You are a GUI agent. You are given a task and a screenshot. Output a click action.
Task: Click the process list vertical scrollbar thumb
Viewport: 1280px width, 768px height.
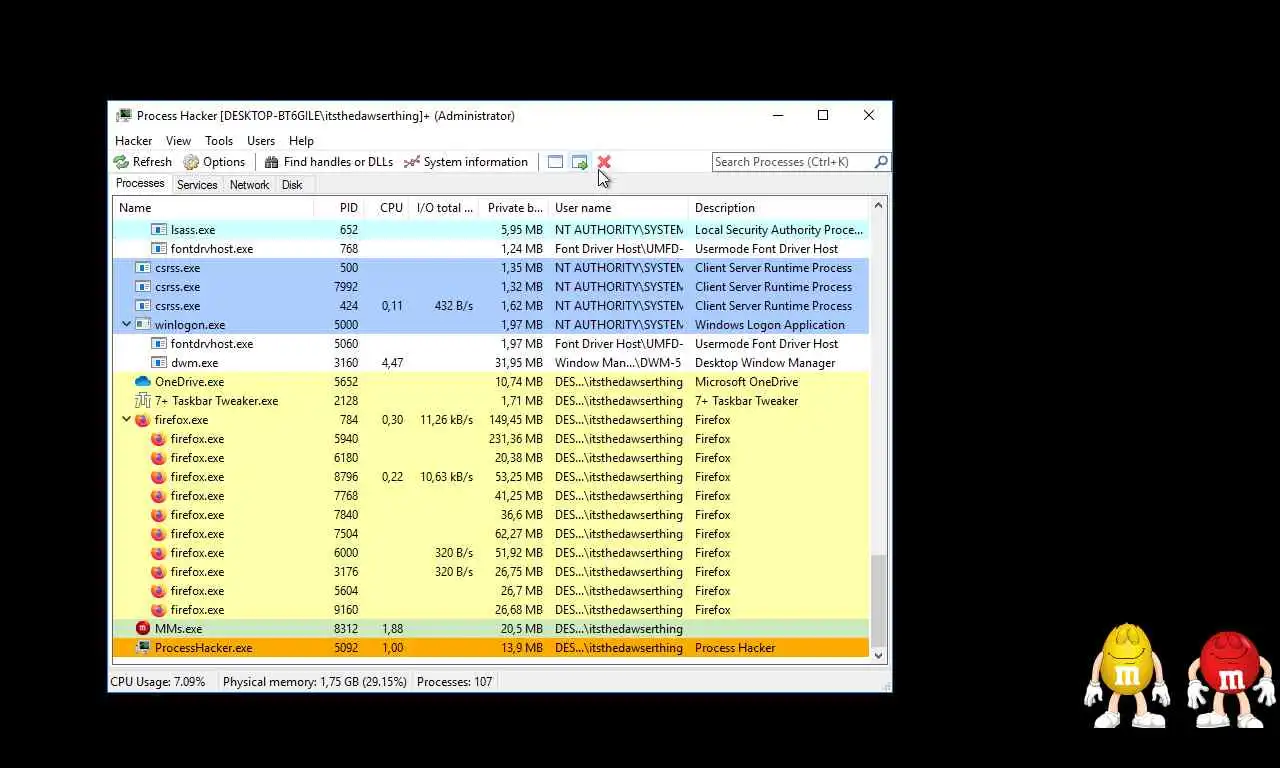point(878,601)
